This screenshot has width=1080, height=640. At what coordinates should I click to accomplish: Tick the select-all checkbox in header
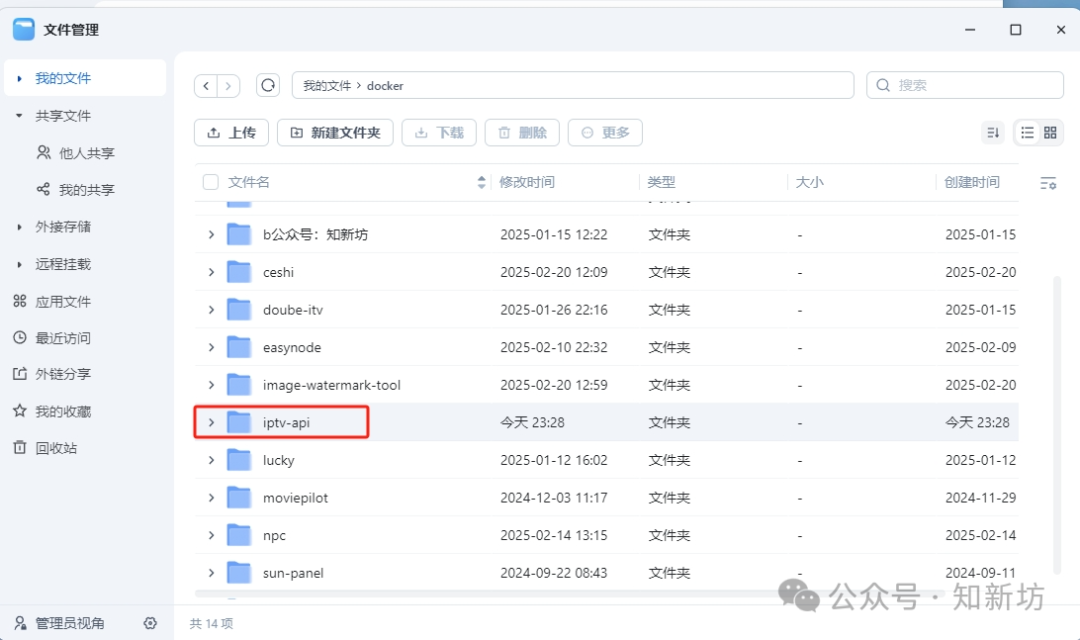click(210, 182)
